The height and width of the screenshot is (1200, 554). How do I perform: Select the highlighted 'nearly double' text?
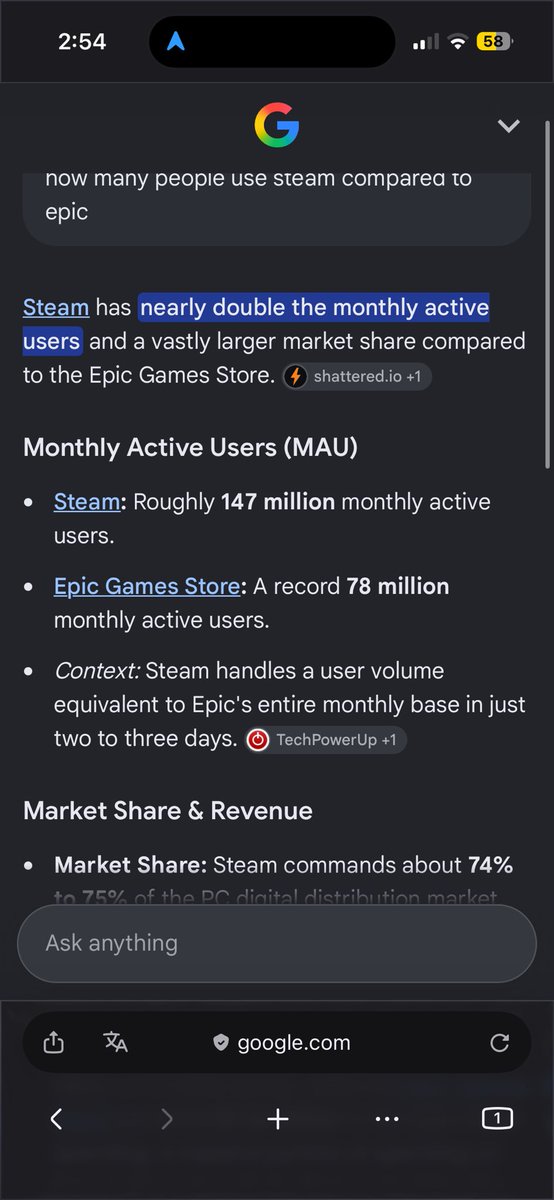(256, 324)
